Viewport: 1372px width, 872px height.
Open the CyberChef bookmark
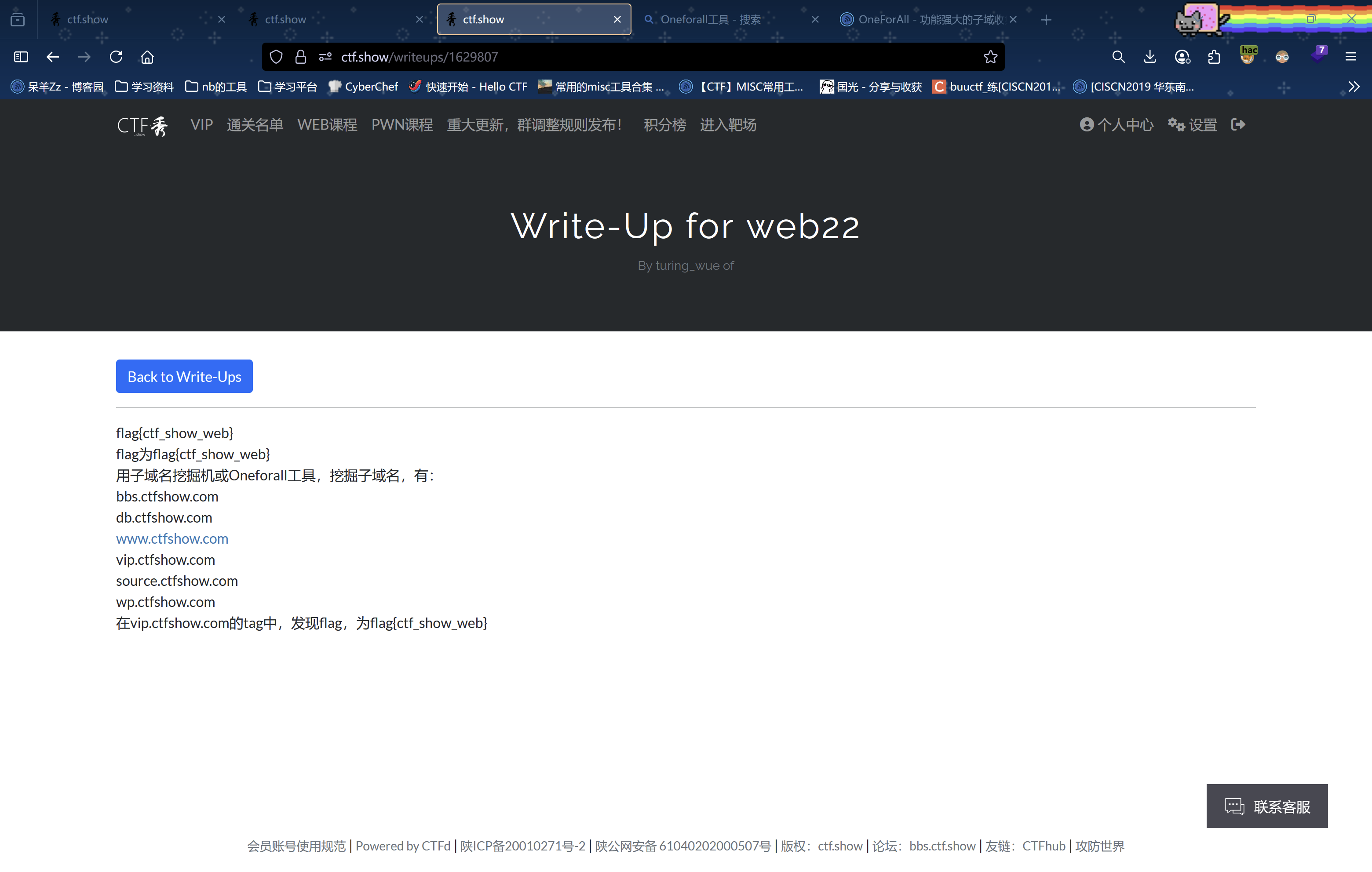pyautogui.click(x=364, y=87)
